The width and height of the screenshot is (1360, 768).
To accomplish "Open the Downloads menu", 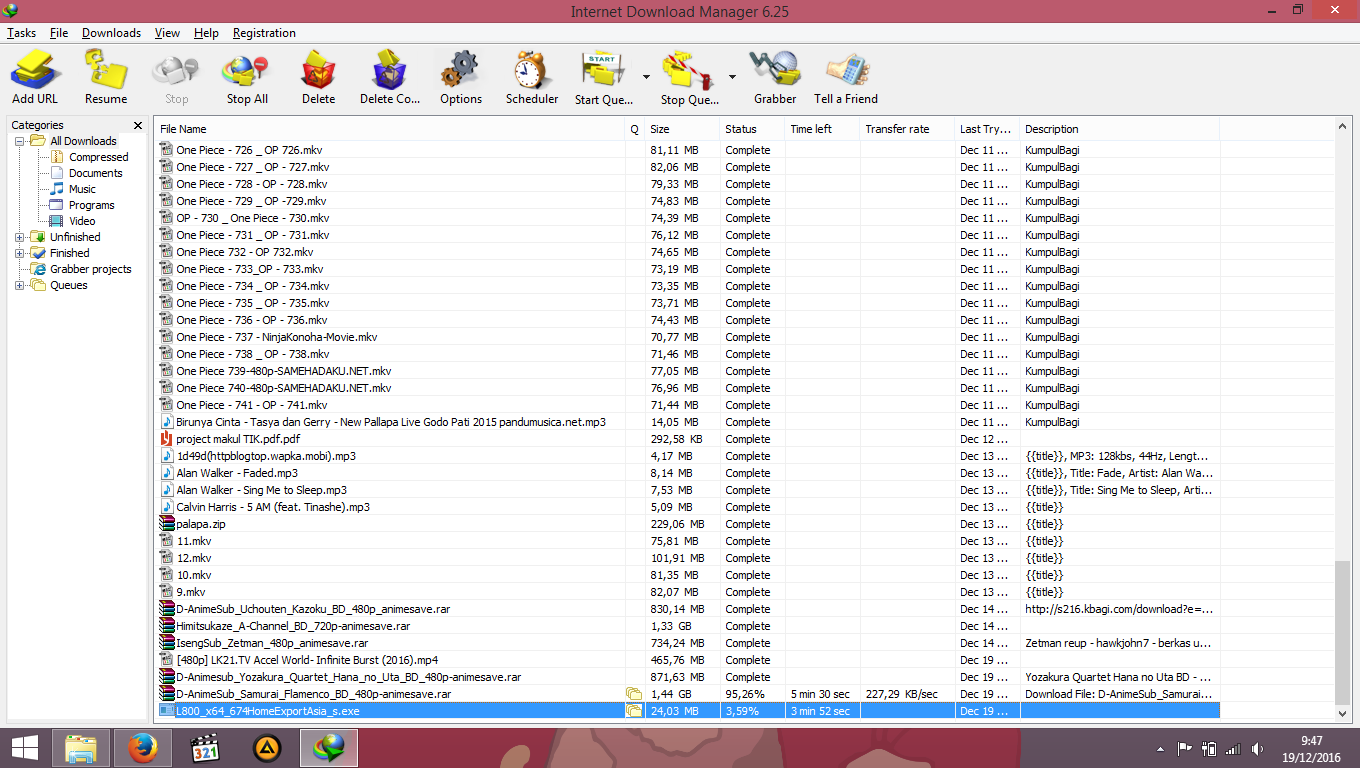I will pos(111,33).
